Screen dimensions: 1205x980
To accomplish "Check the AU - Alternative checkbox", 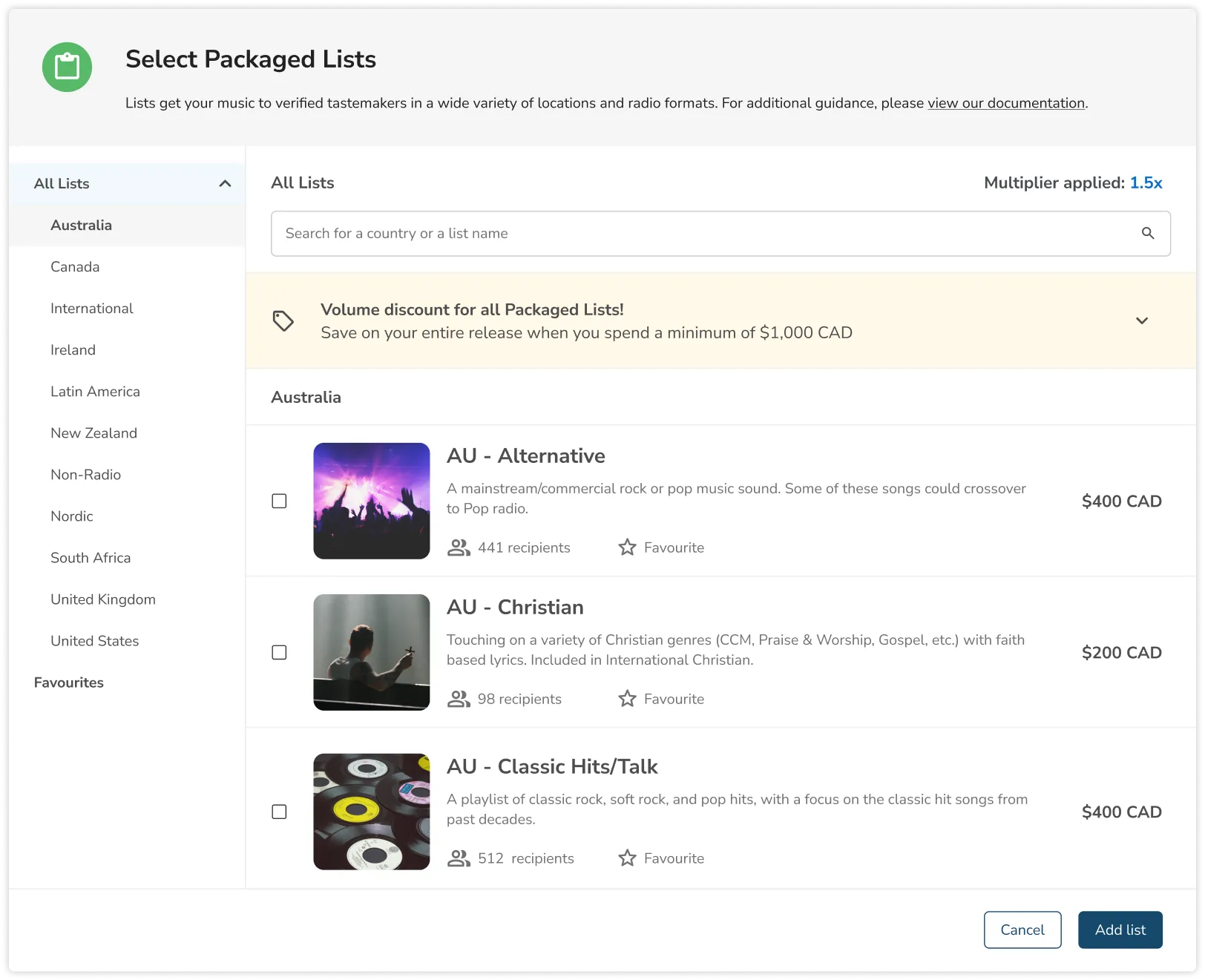I will (x=280, y=501).
